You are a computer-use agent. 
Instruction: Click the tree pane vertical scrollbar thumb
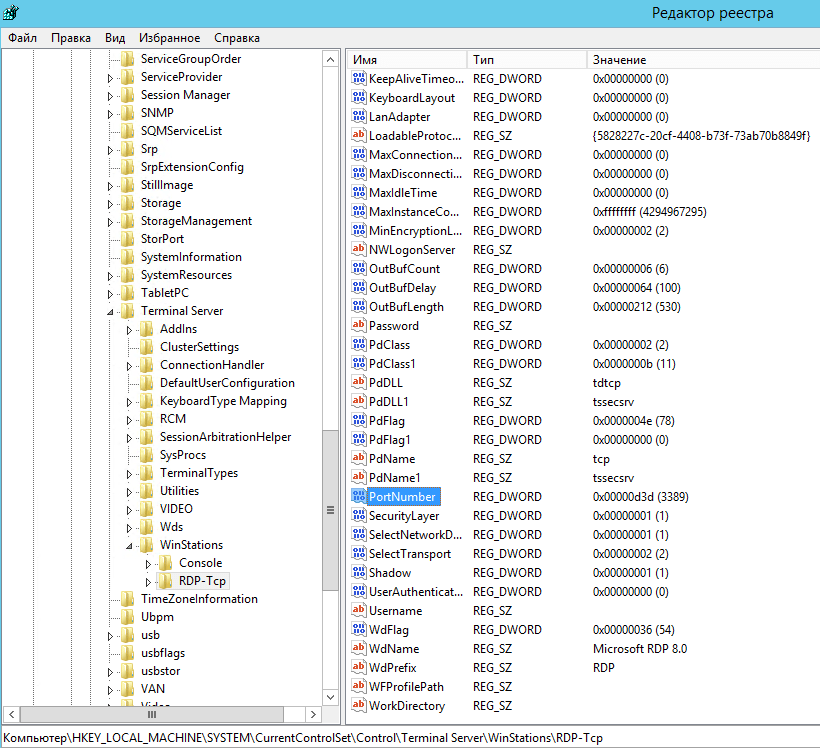(x=330, y=510)
